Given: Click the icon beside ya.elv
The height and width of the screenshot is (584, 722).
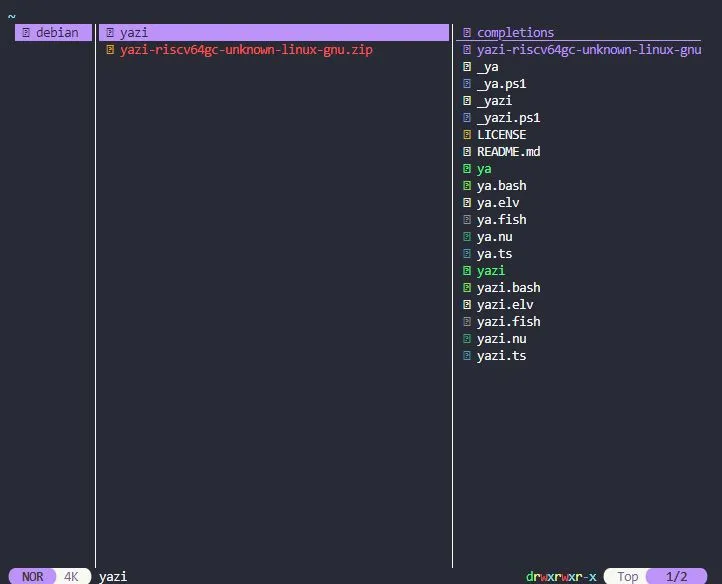Looking at the screenshot, I should tap(466, 203).
